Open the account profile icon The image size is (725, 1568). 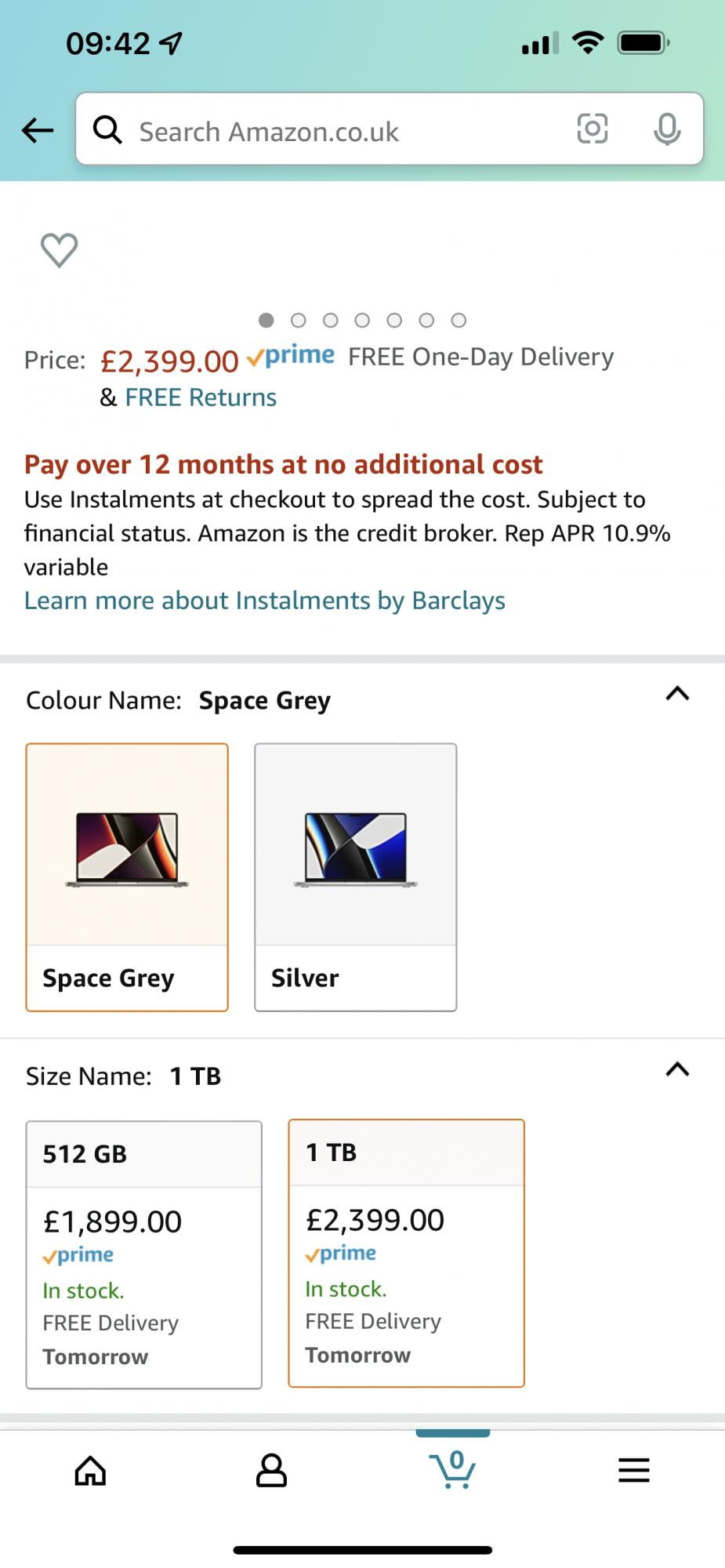click(x=271, y=1471)
